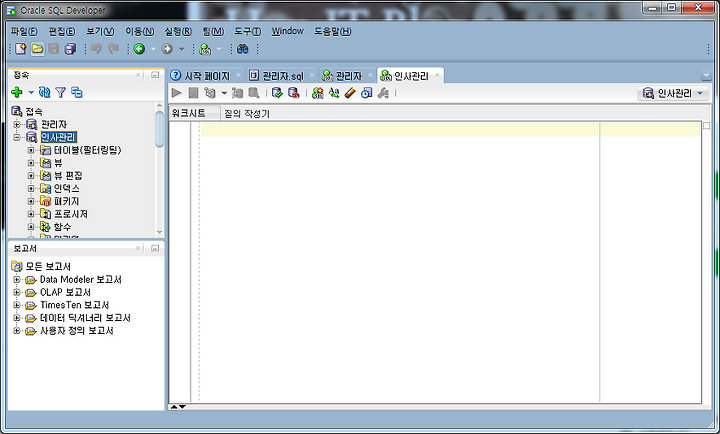This screenshot has height=434, width=720.
Task: Click the Open folder icon in main toolbar
Action: [x=38, y=49]
